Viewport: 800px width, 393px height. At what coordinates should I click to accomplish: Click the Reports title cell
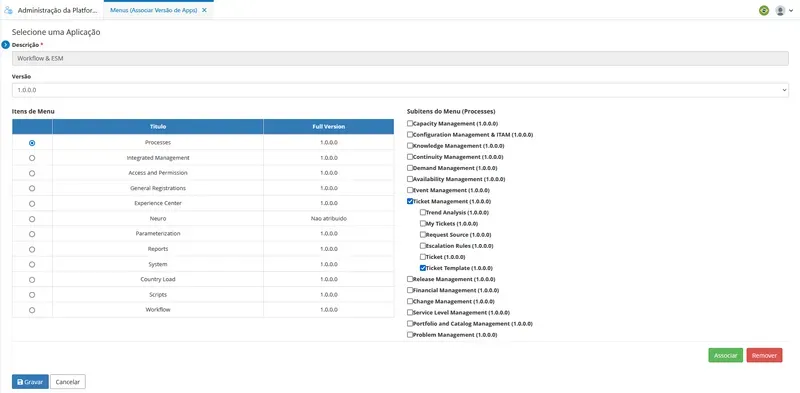(158, 249)
